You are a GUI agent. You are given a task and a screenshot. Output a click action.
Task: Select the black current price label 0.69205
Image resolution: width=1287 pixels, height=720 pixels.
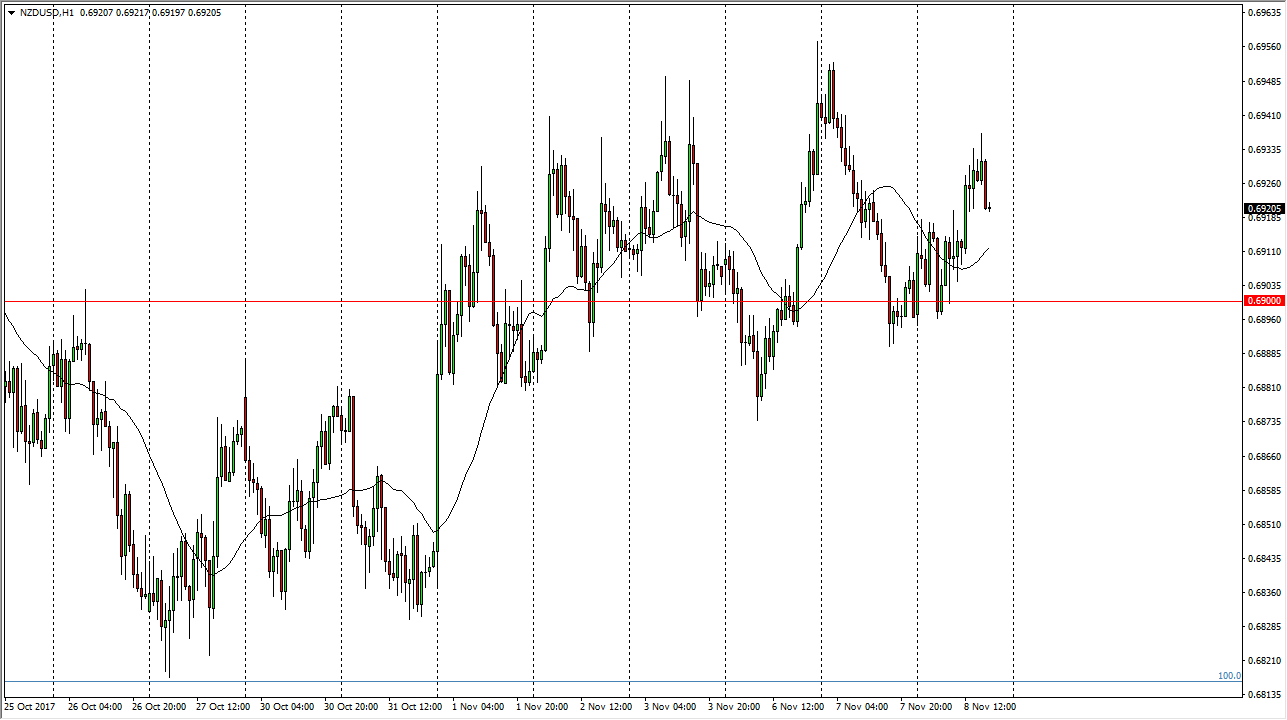[x=1264, y=209]
